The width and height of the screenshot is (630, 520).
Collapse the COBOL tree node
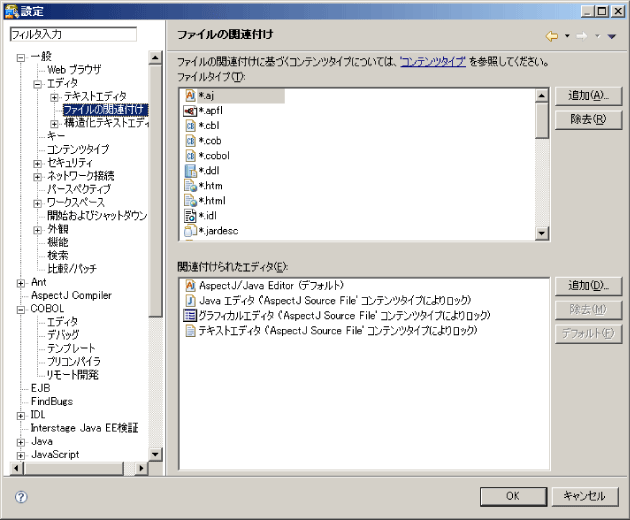[20, 310]
